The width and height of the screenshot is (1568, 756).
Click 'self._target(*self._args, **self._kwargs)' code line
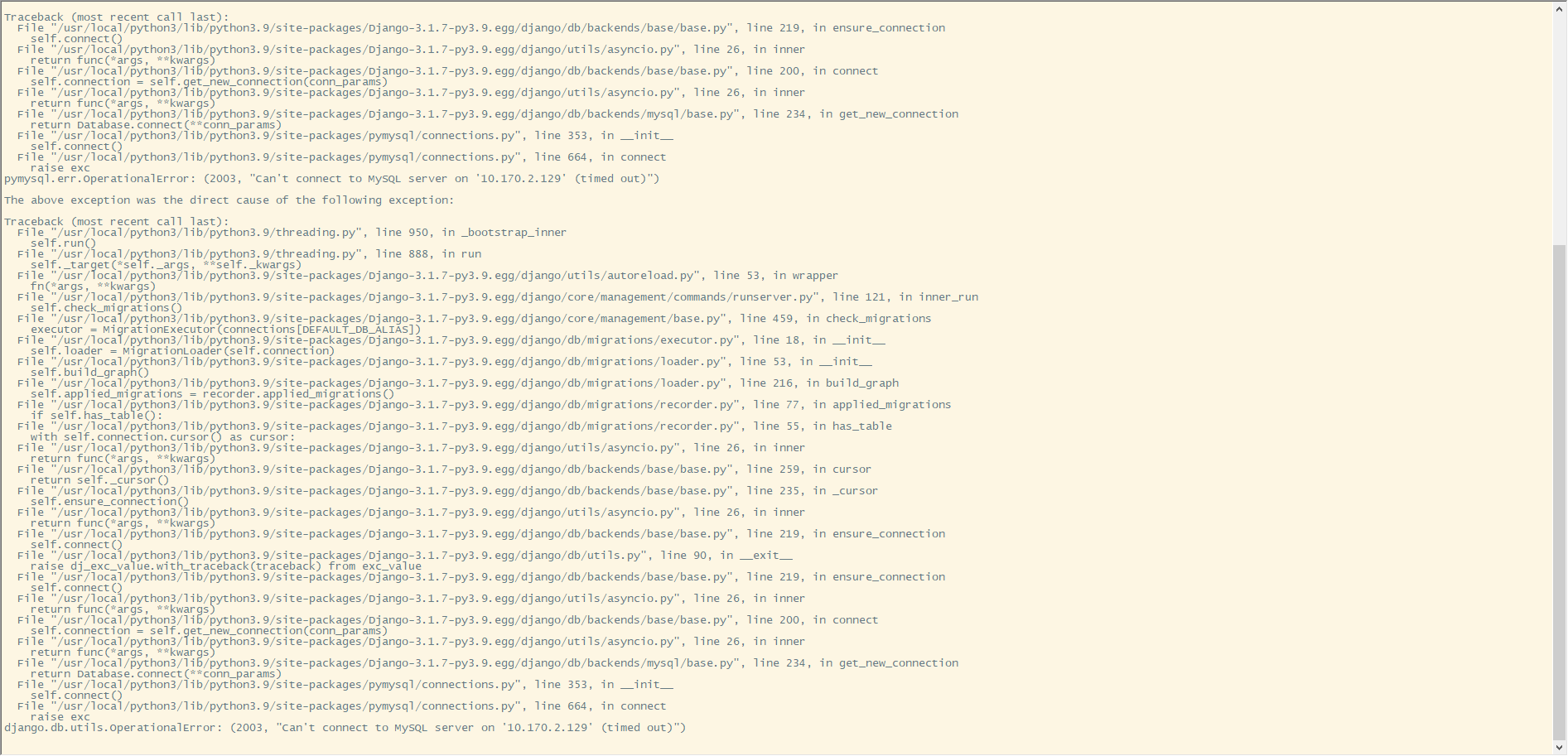click(166, 265)
